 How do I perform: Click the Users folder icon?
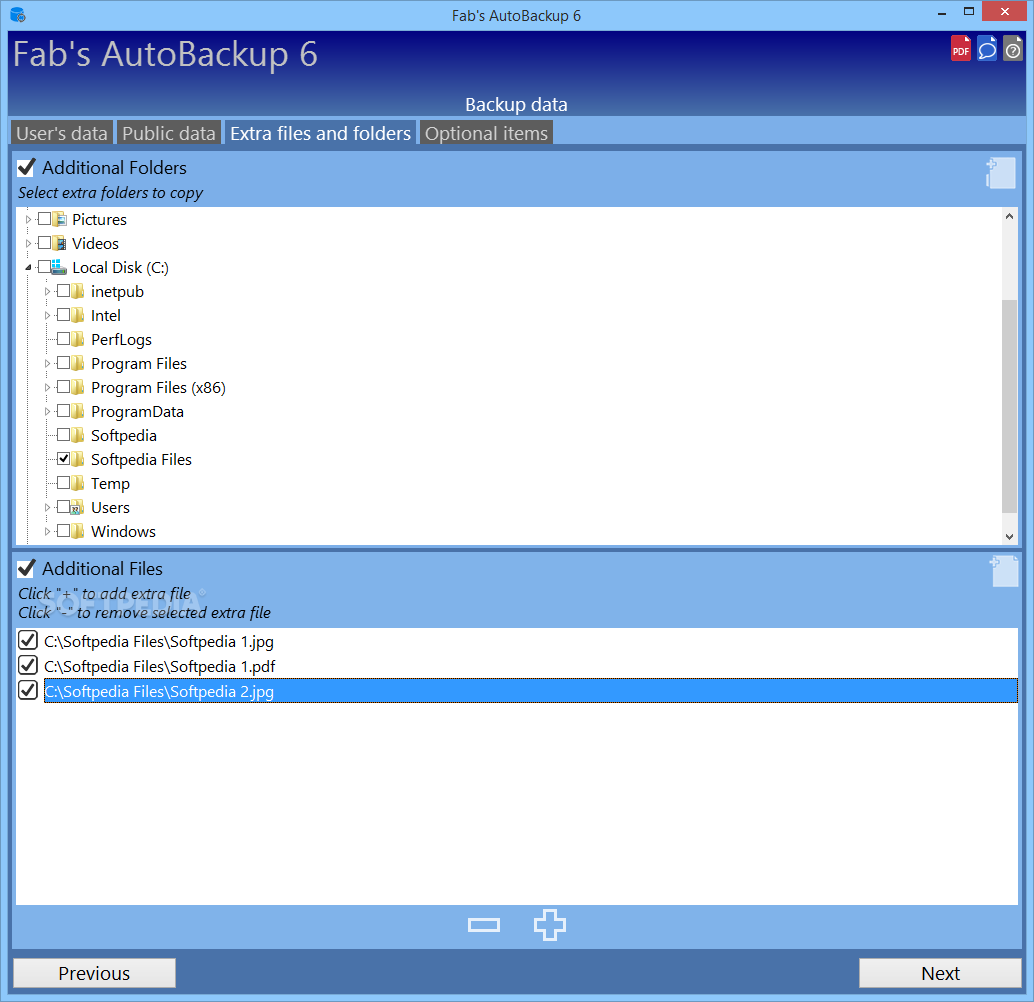77,507
